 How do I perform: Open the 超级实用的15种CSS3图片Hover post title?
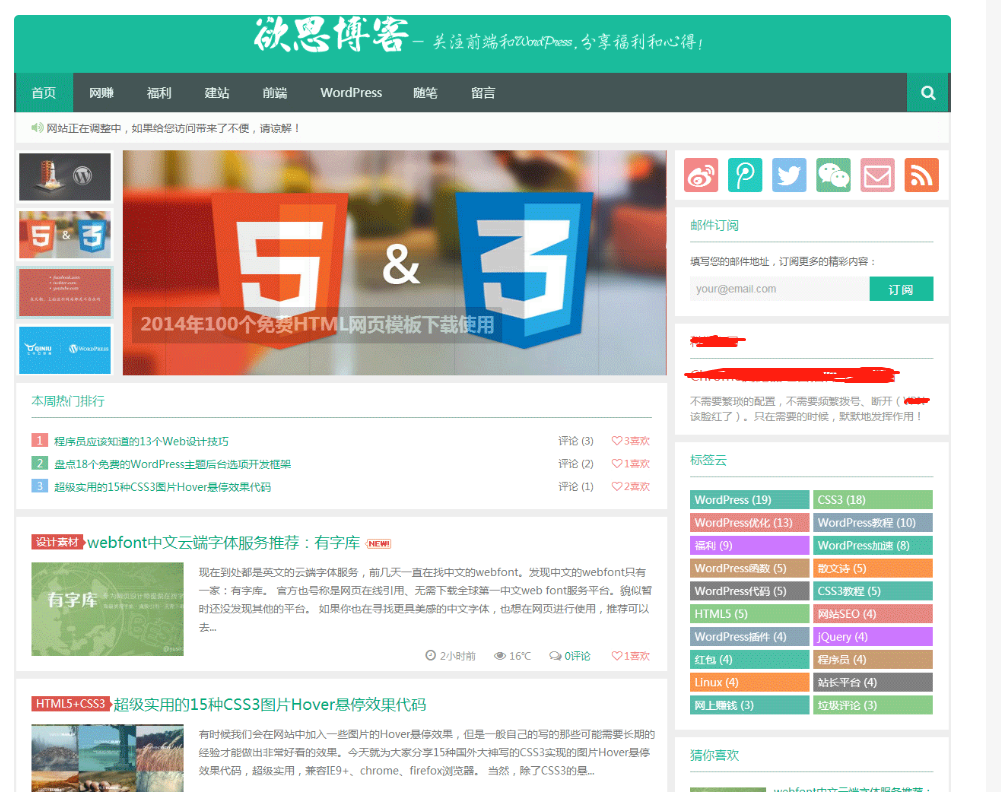click(x=269, y=704)
